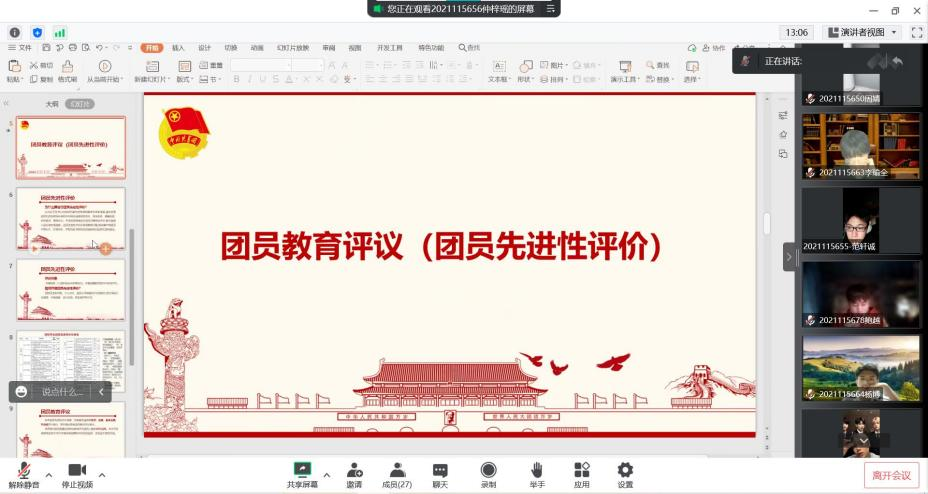Screen dimensions: 928x494
Task: Open the shared-screen banner menu icon
Action: 550,8
